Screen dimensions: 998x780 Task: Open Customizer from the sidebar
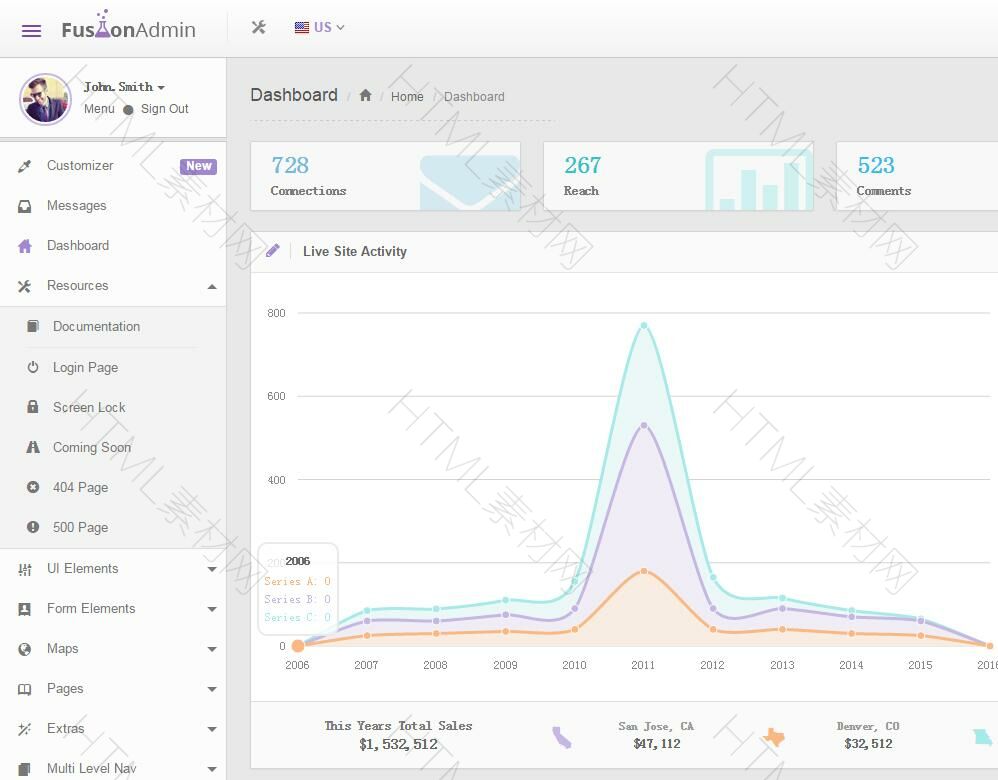pos(80,166)
